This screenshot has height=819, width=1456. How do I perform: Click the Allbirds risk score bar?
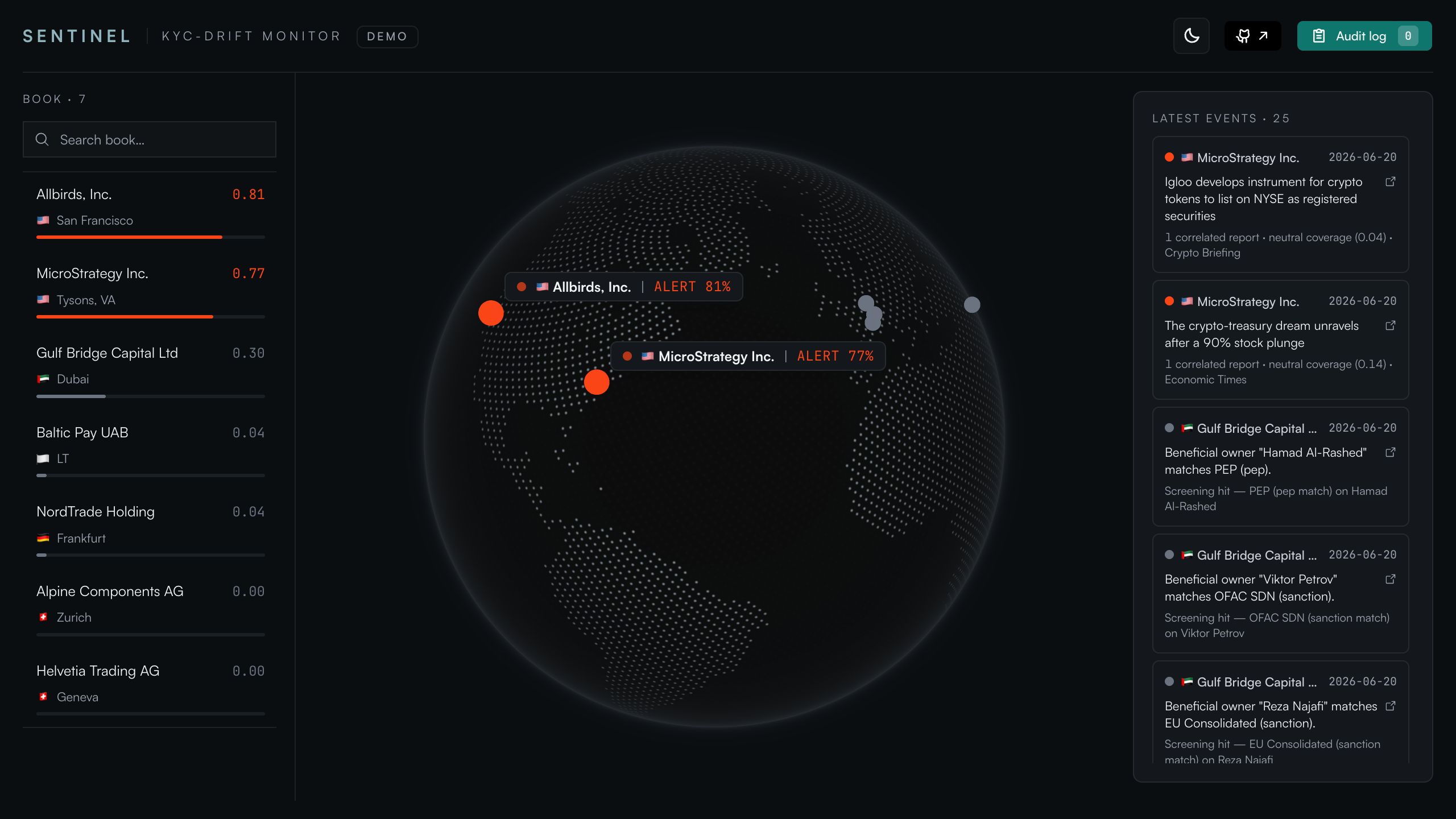click(x=151, y=237)
